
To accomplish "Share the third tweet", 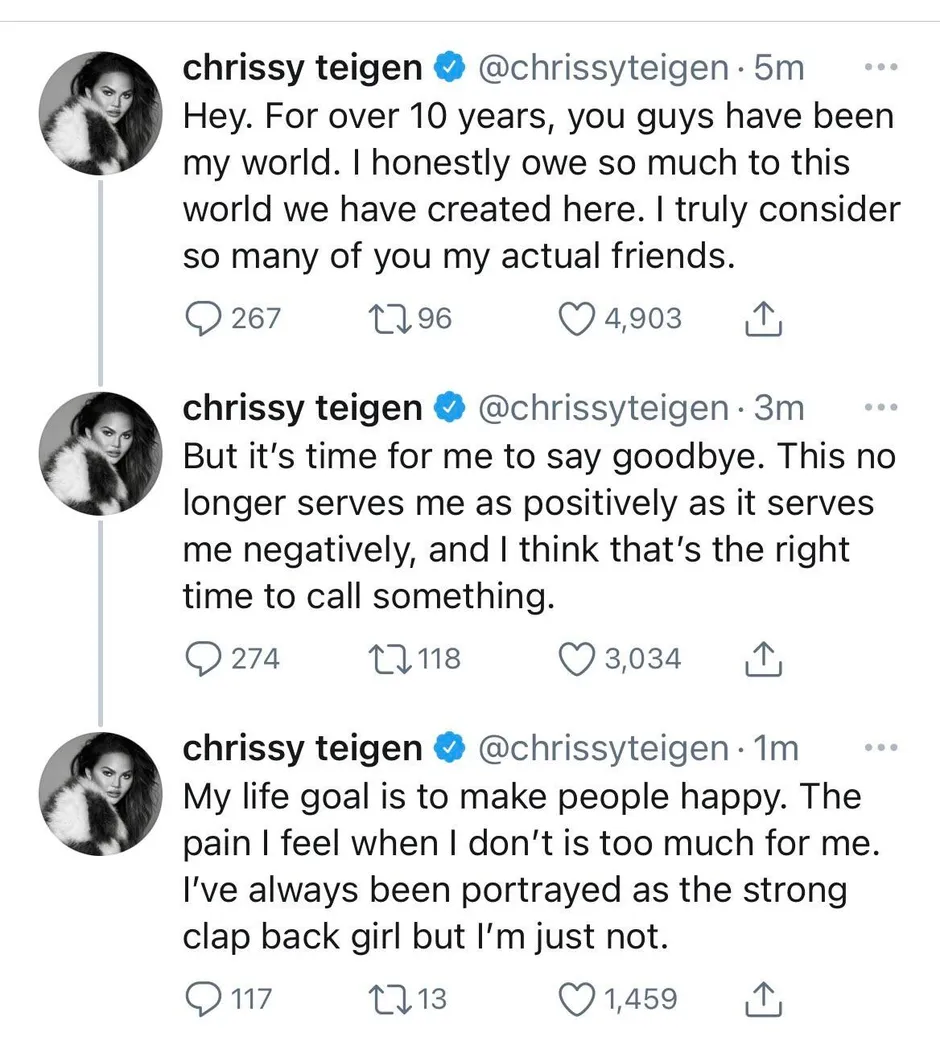I will point(765,996).
